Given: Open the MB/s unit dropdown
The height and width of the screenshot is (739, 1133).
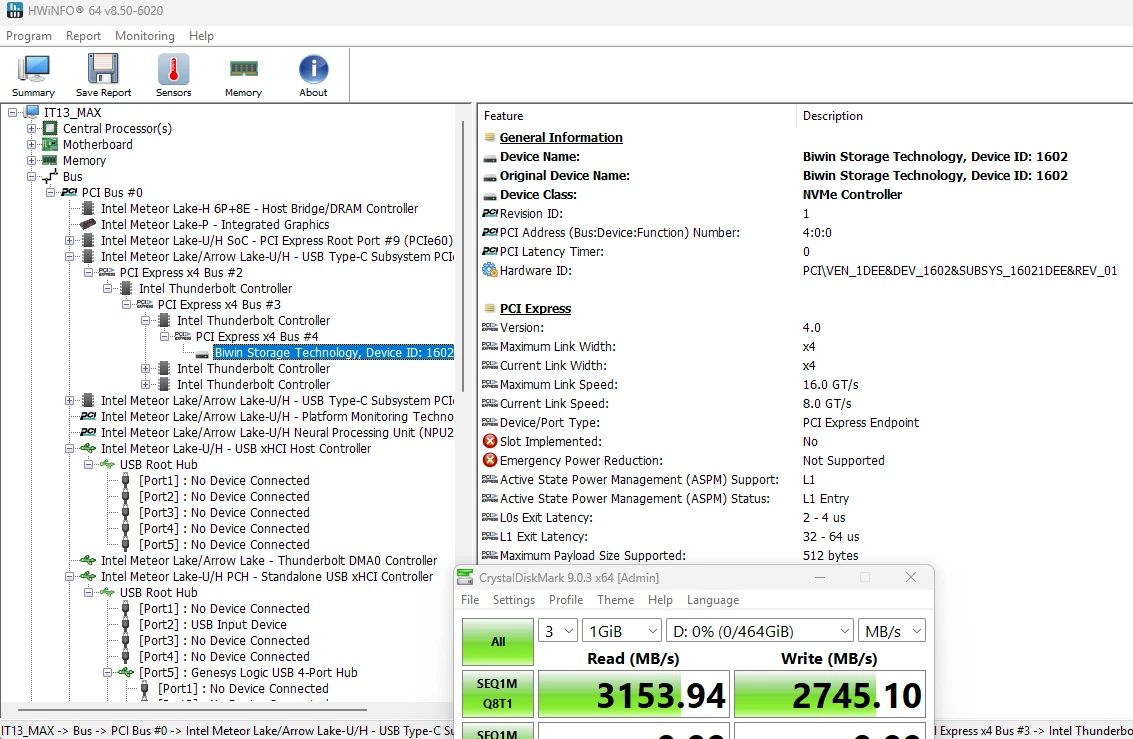Looking at the screenshot, I should [x=892, y=631].
